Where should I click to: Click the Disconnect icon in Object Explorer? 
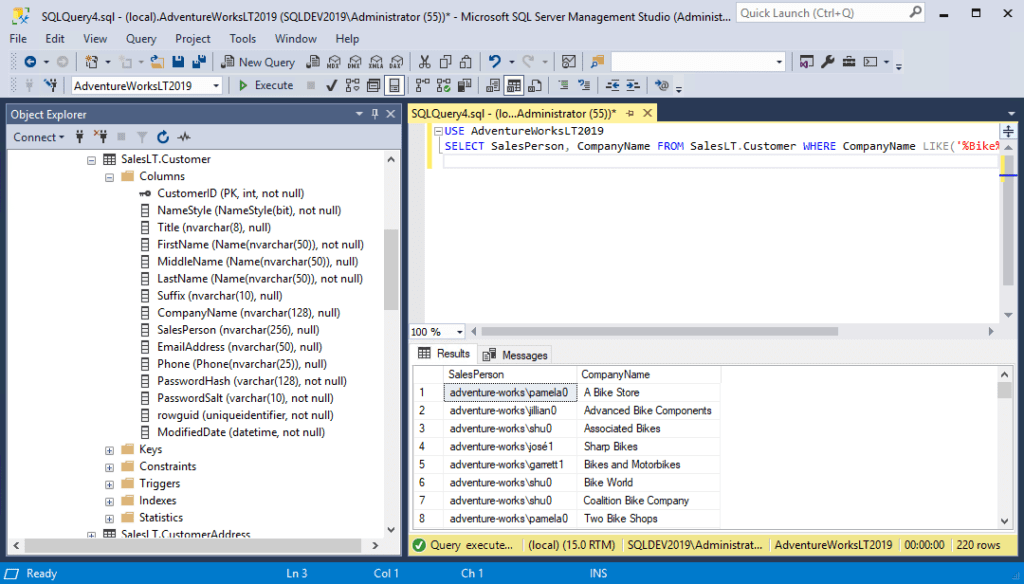pyautogui.click(x=100, y=137)
